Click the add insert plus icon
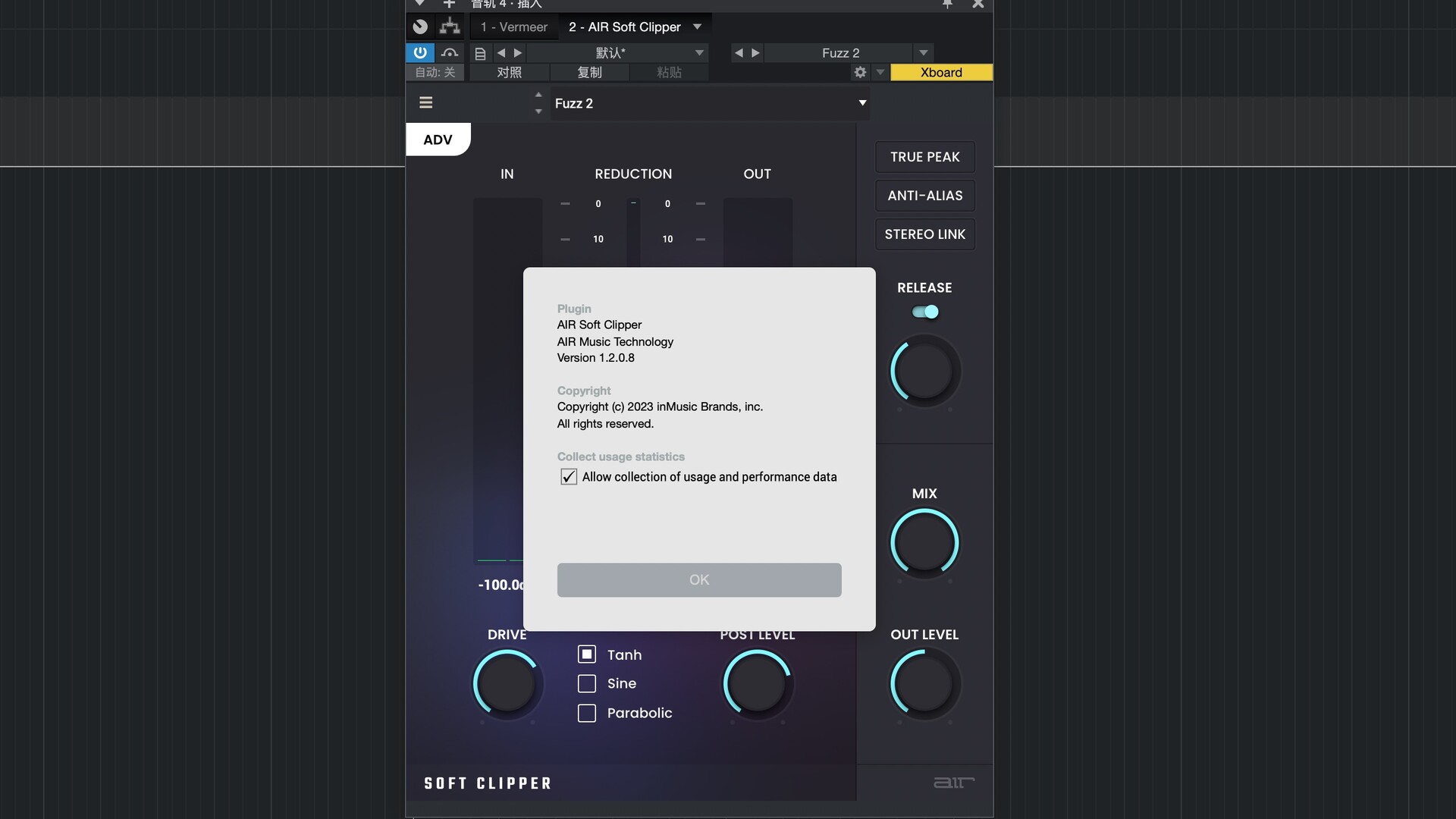Image resolution: width=1456 pixels, height=819 pixels. (449, 5)
